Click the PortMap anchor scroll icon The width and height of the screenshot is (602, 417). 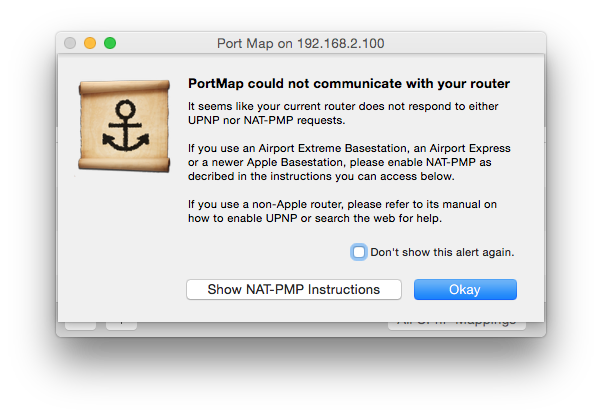point(124,126)
